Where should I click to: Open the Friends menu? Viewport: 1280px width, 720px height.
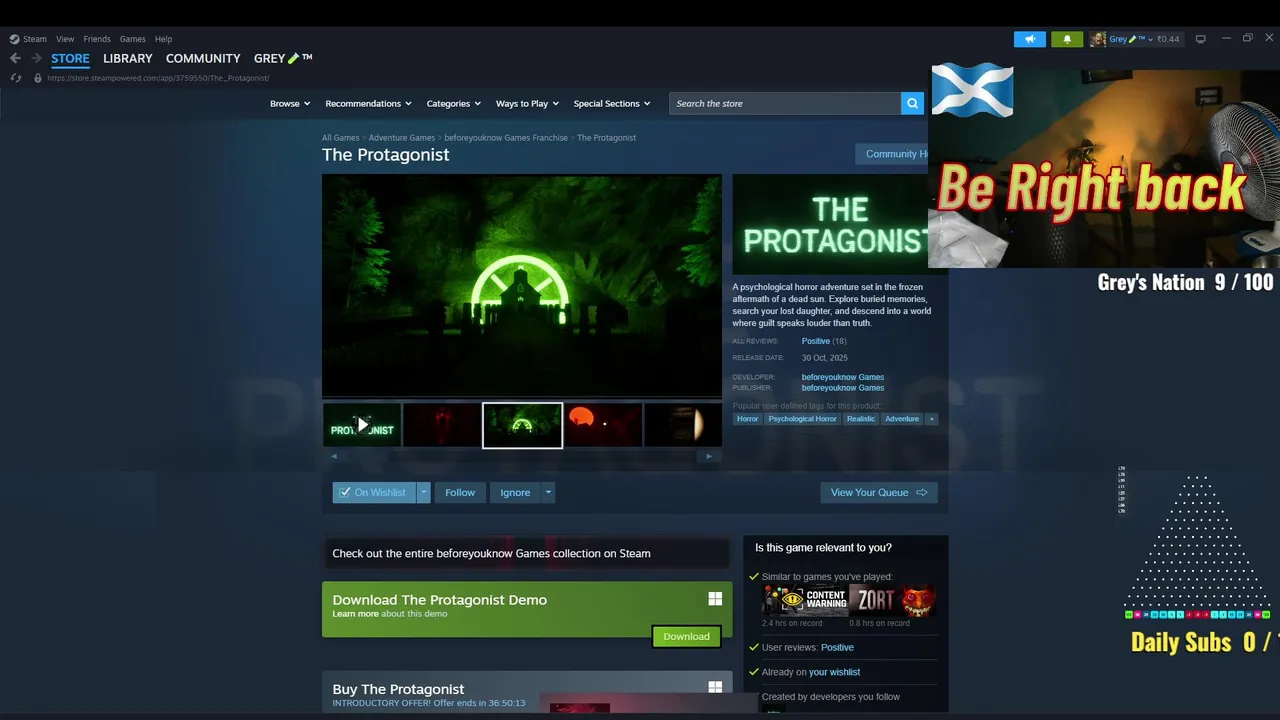pyautogui.click(x=97, y=39)
